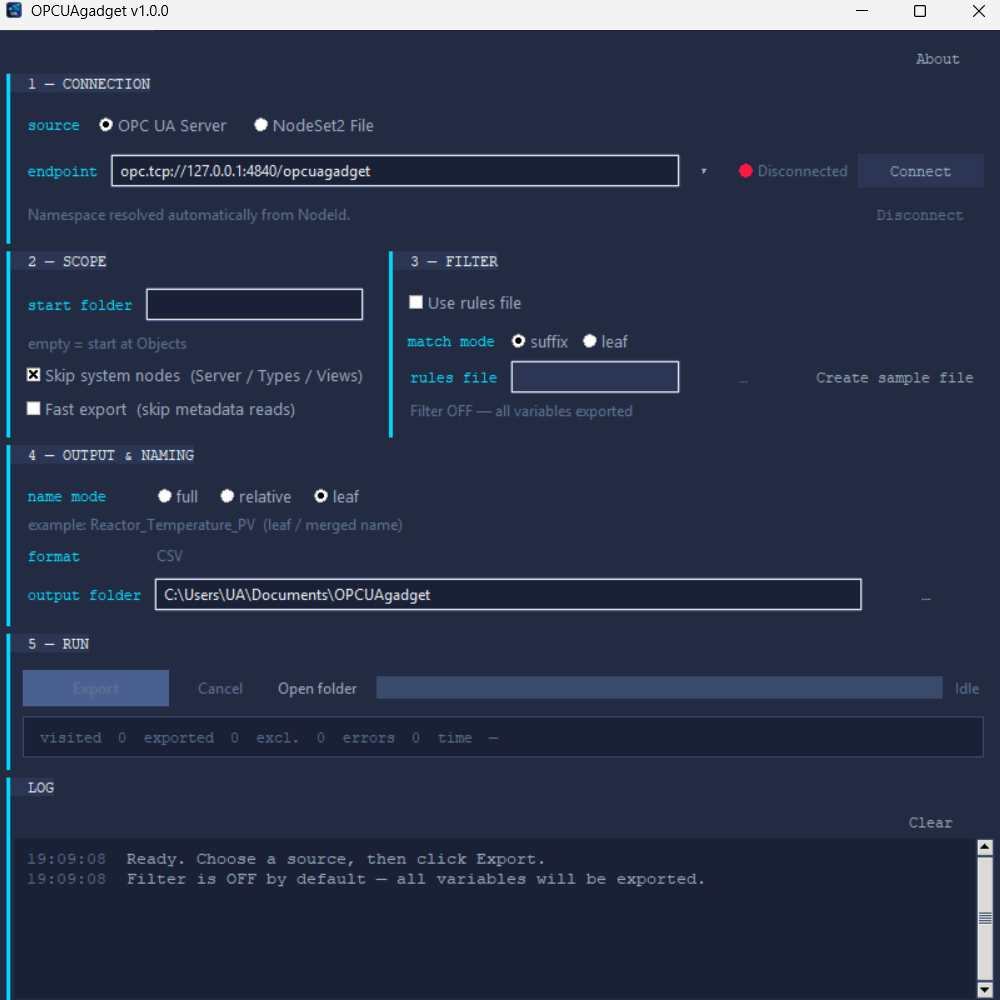The image size is (1000, 1000).
Task: Click the OPCUAgadget app icon in title bar
Action: 14,10
